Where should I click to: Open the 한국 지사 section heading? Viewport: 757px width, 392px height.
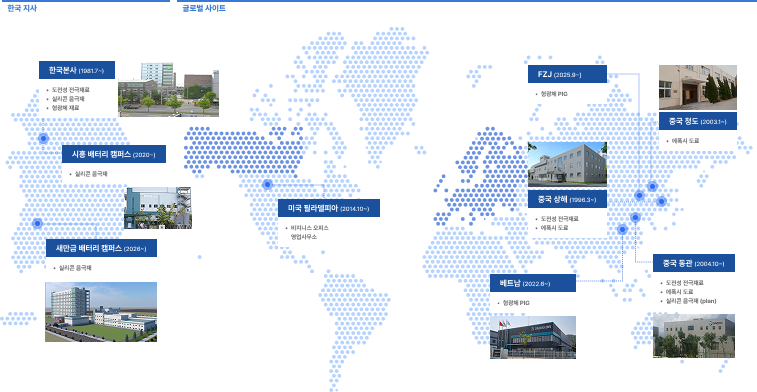(22, 8)
